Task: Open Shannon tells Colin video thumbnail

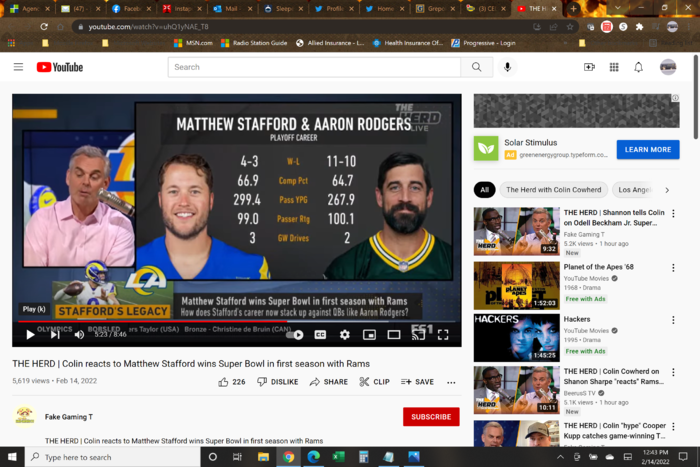Action: point(517,231)
